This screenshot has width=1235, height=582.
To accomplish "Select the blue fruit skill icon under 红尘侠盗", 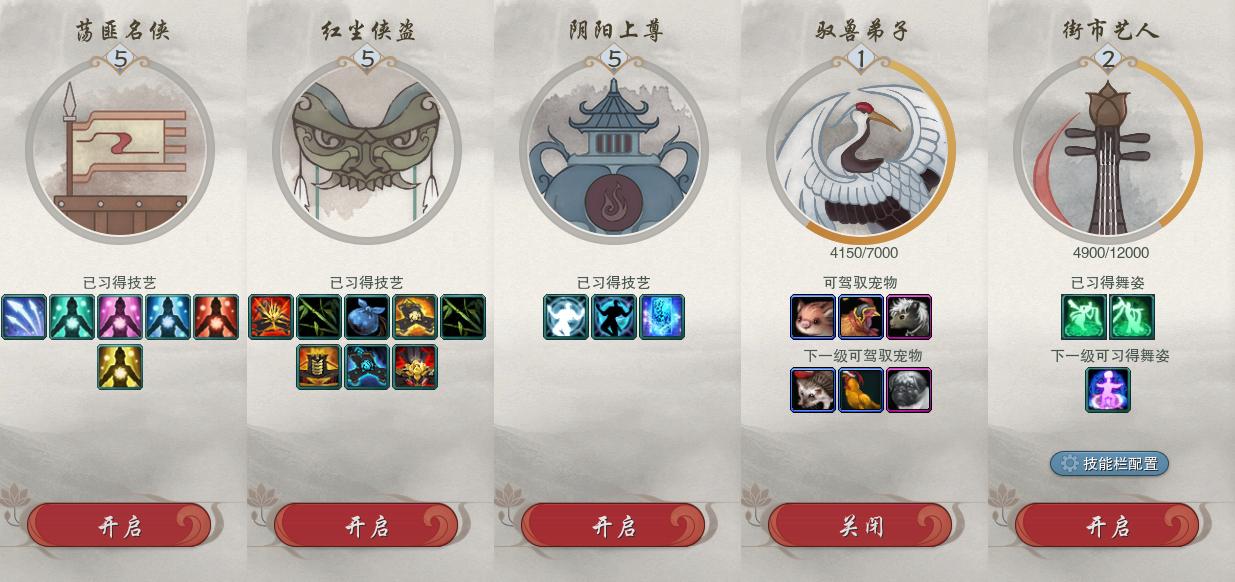I will [367, 317].
